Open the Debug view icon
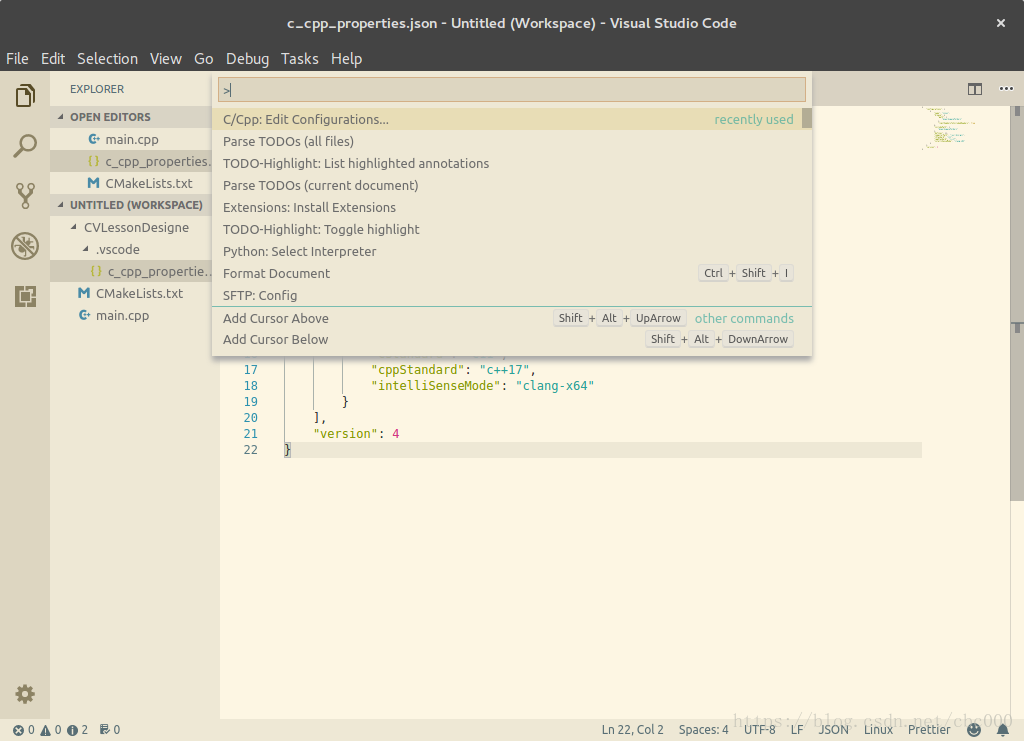 25,246
